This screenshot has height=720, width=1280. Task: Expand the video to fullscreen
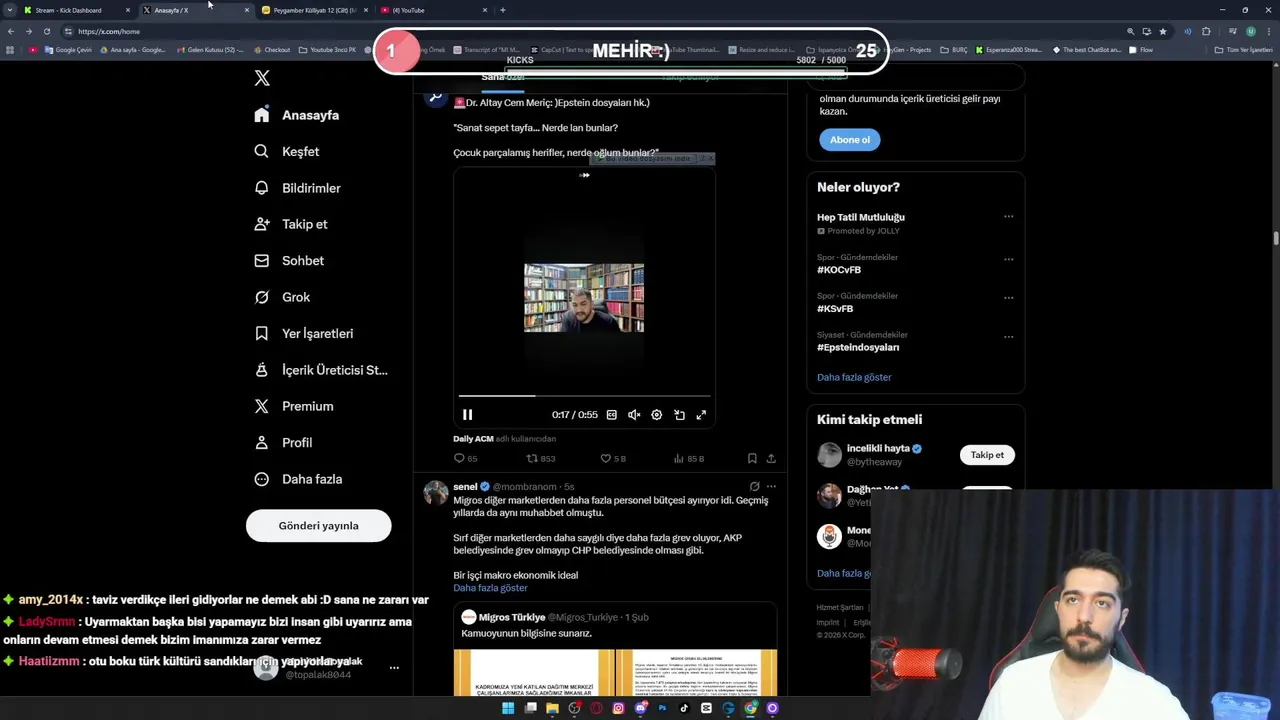tap(701, 415)
